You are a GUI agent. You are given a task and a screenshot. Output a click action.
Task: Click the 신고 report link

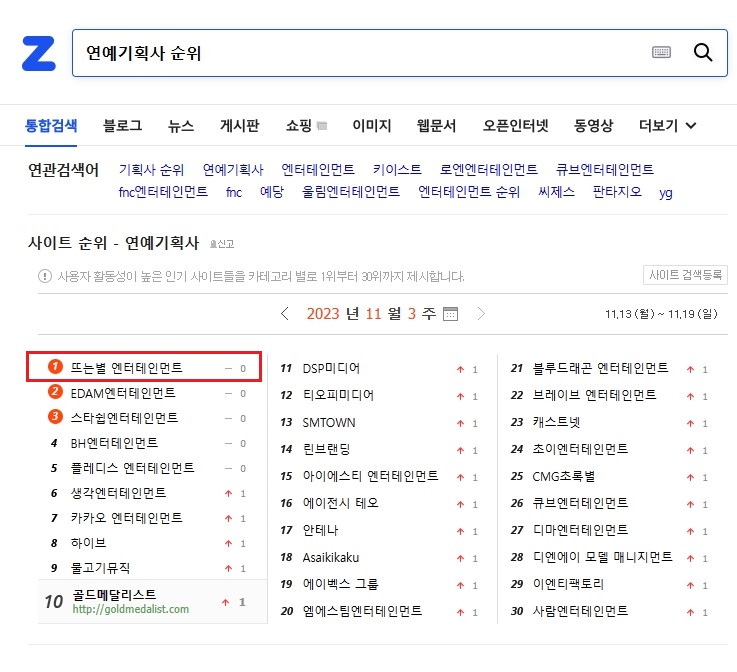point(222,244)
